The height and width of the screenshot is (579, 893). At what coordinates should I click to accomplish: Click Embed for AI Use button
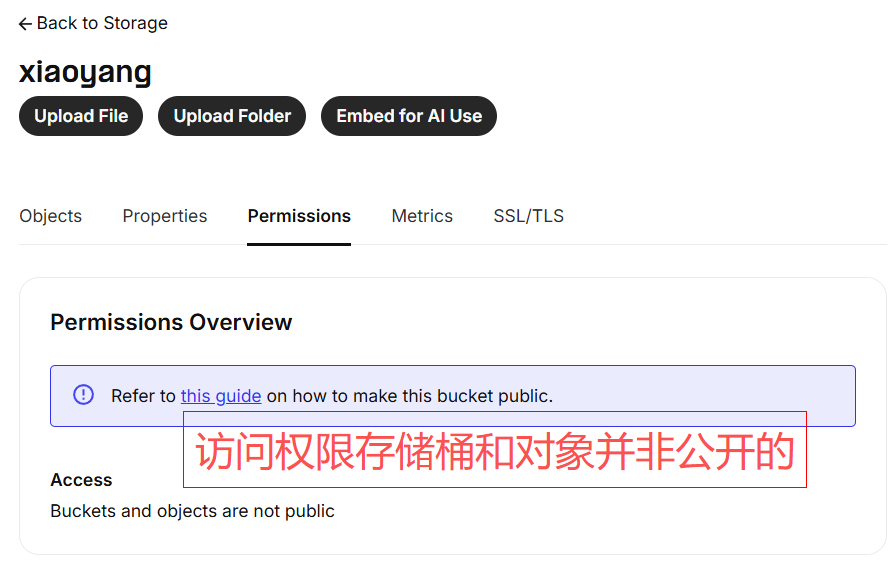click(408, 116)
